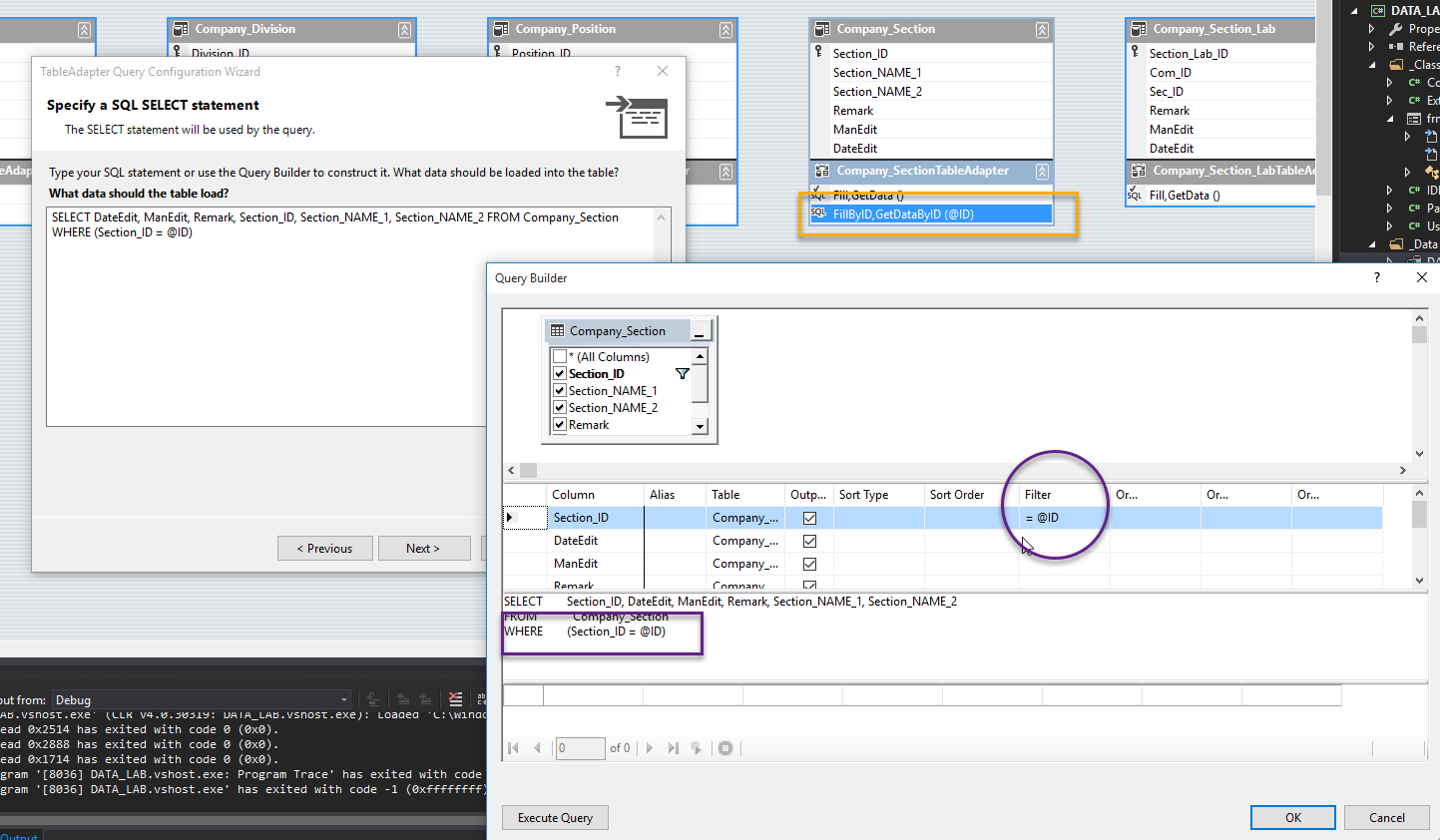Uncheck the Section_NAME_1 column checkbox

[x=560, y=391]
